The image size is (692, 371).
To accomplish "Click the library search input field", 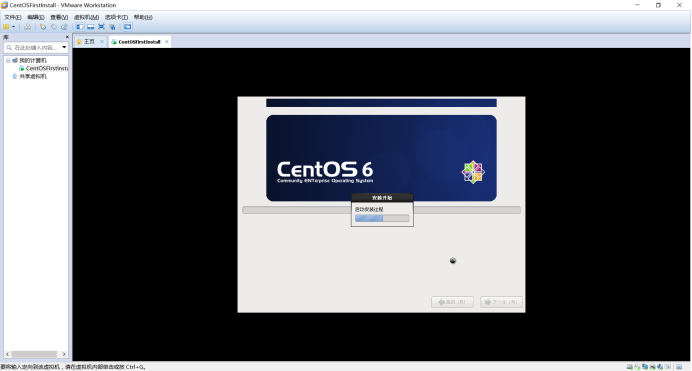I will click(x=36, y=47).
